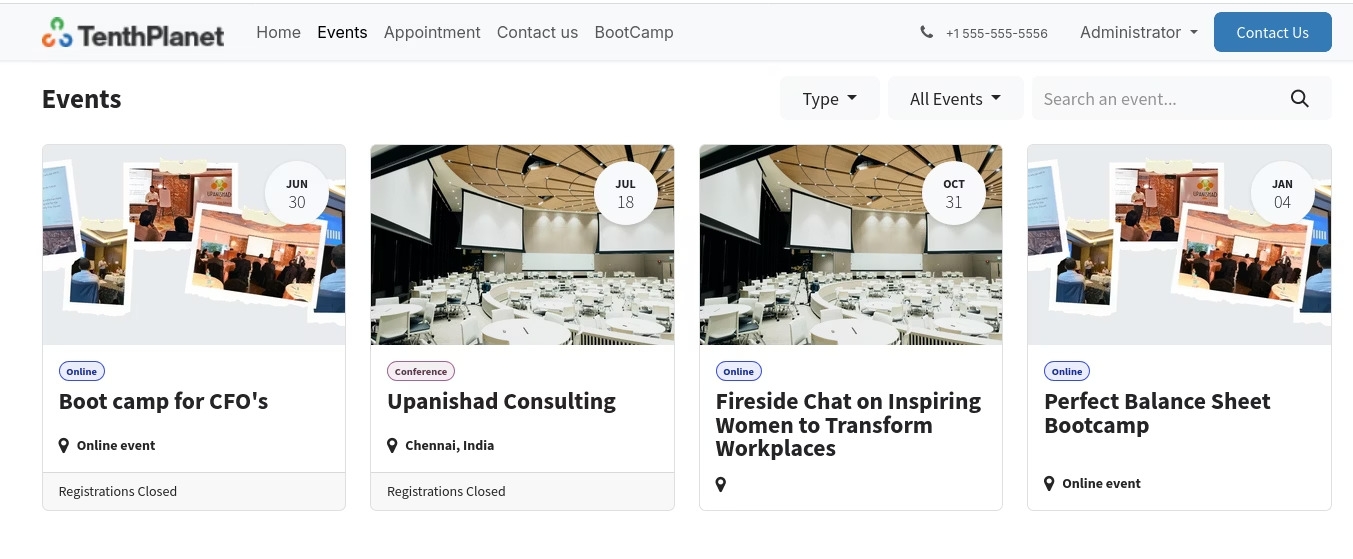Image resolution: width=1353 pixels, height=559 pixels.
Task: Click the JUN 30 date badge
Action: point(296,193)
